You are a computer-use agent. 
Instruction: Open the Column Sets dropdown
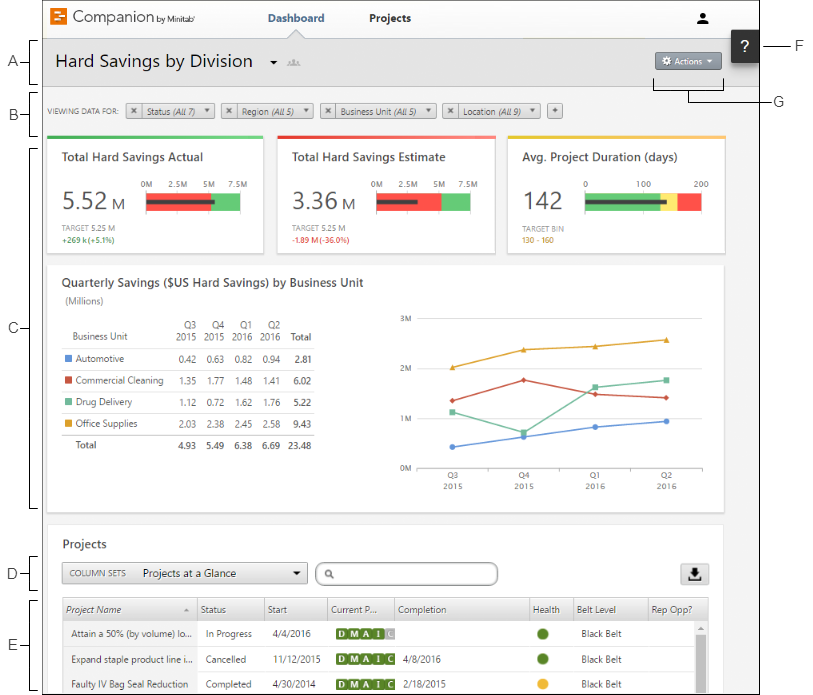point(185,574)
